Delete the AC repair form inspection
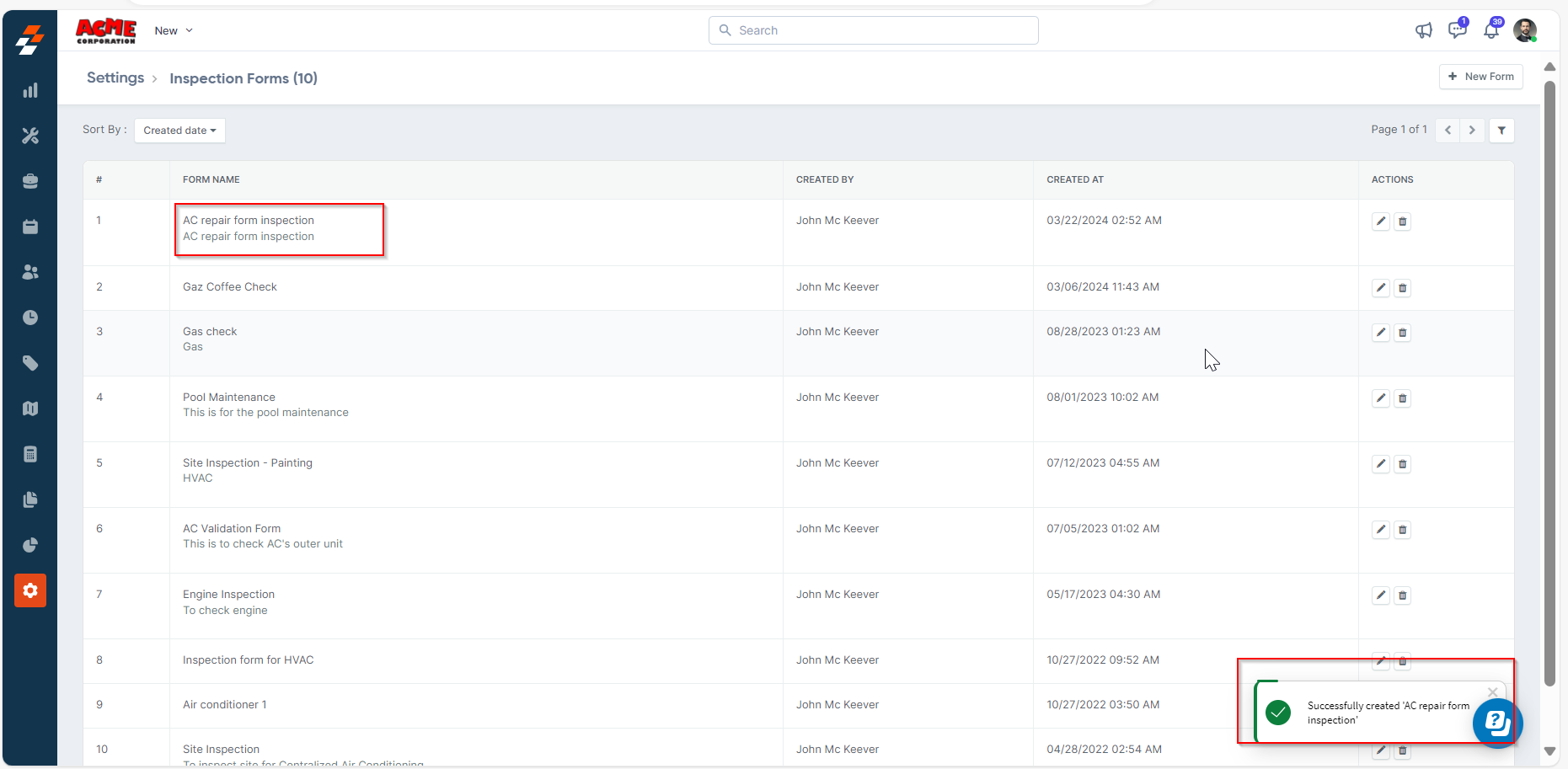Image resolution: width=1568 pixels, height=769 pixels. point(1402,222)
